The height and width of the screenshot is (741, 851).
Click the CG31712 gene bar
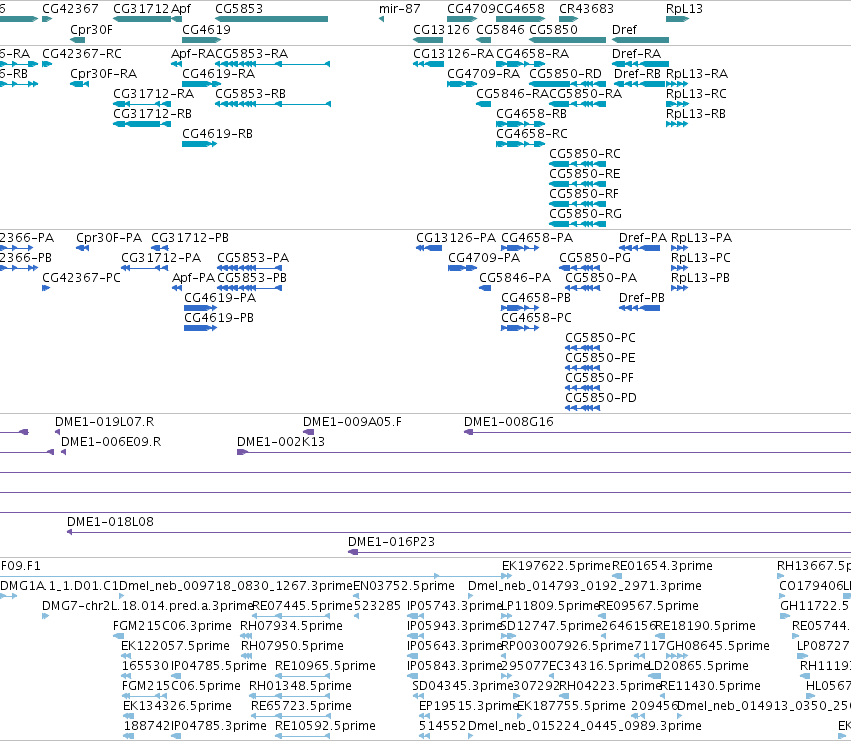point(142,19)
